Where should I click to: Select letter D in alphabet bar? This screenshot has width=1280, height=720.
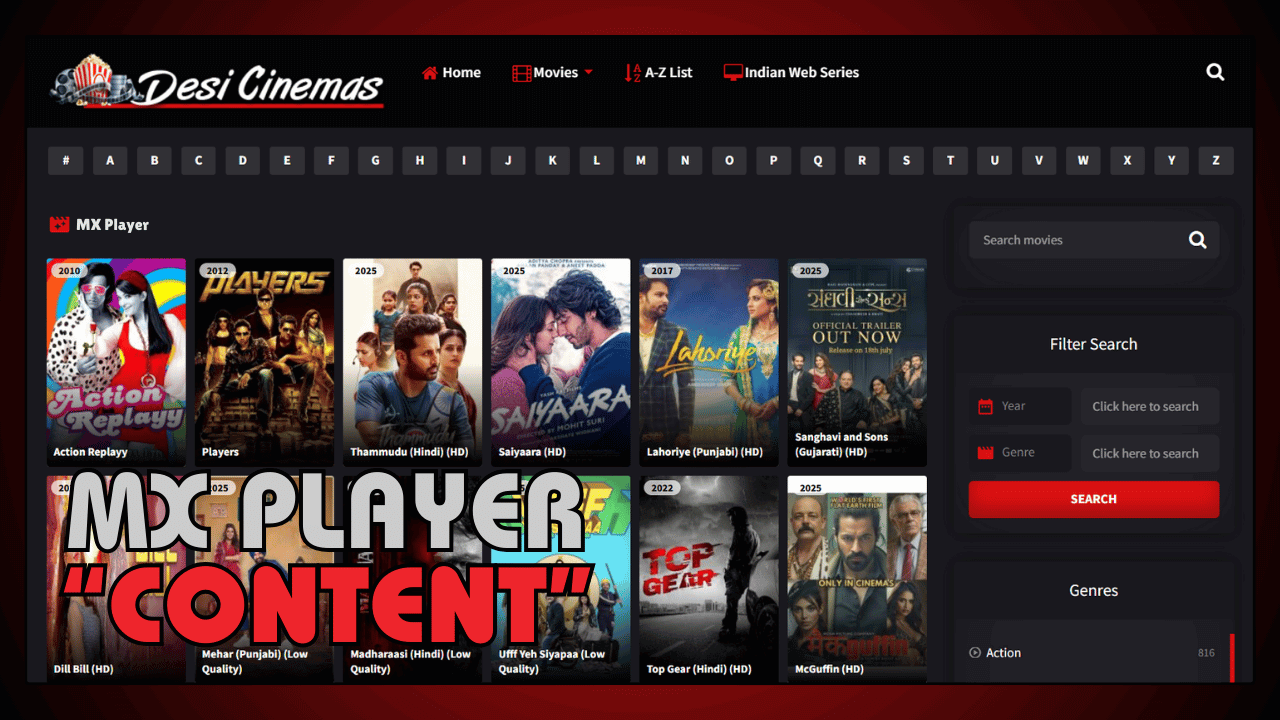coord(242,161)
